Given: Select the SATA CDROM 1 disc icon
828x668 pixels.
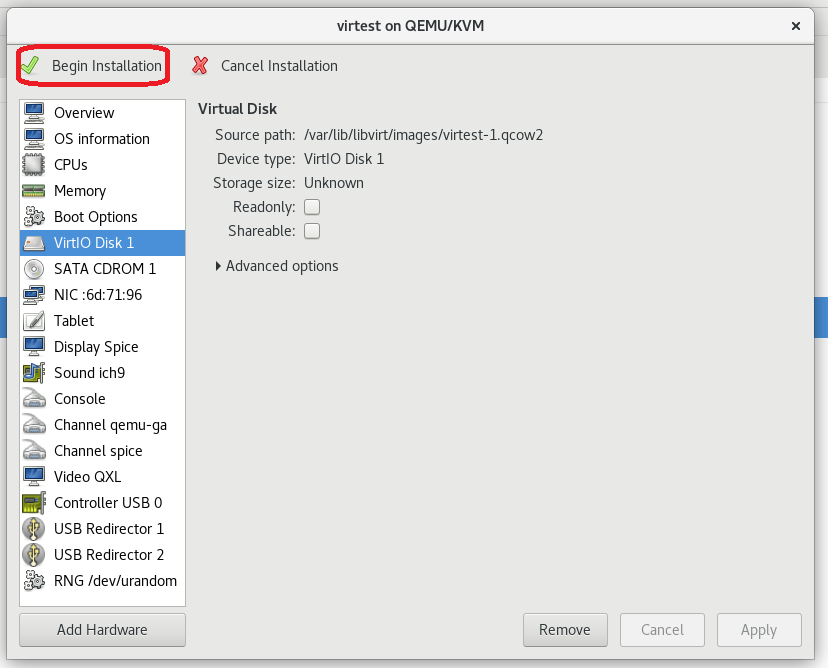Looking at the screenshot, I should coord(34,269).
